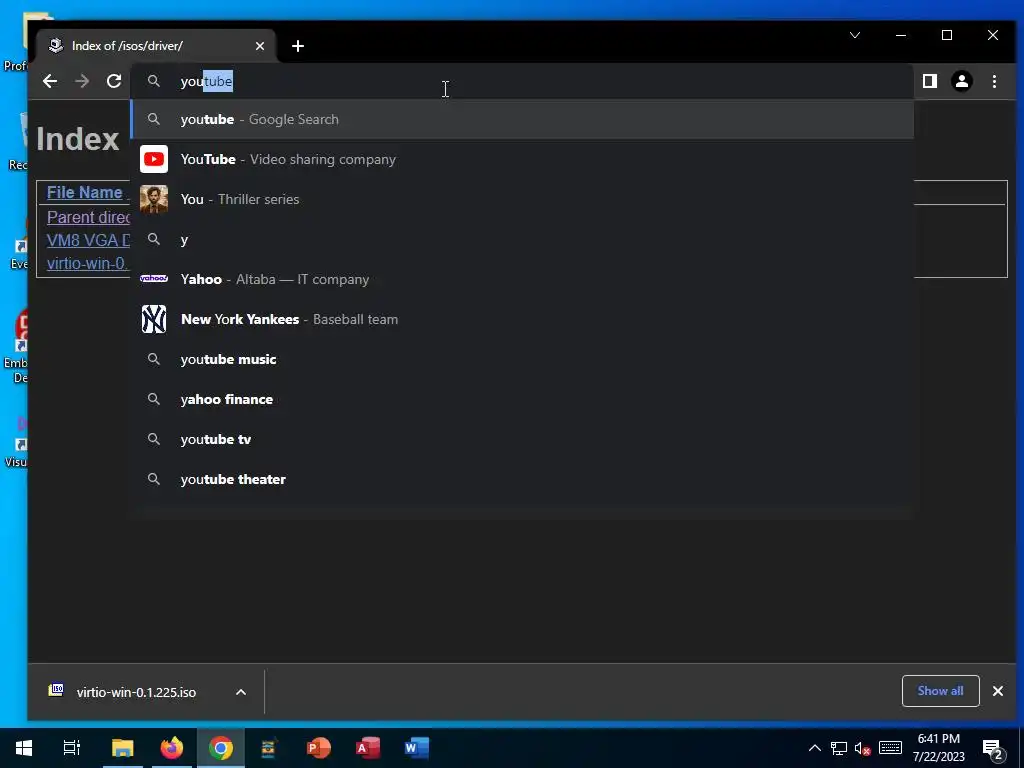Open Chrome side panel icon

click(929, 81)
